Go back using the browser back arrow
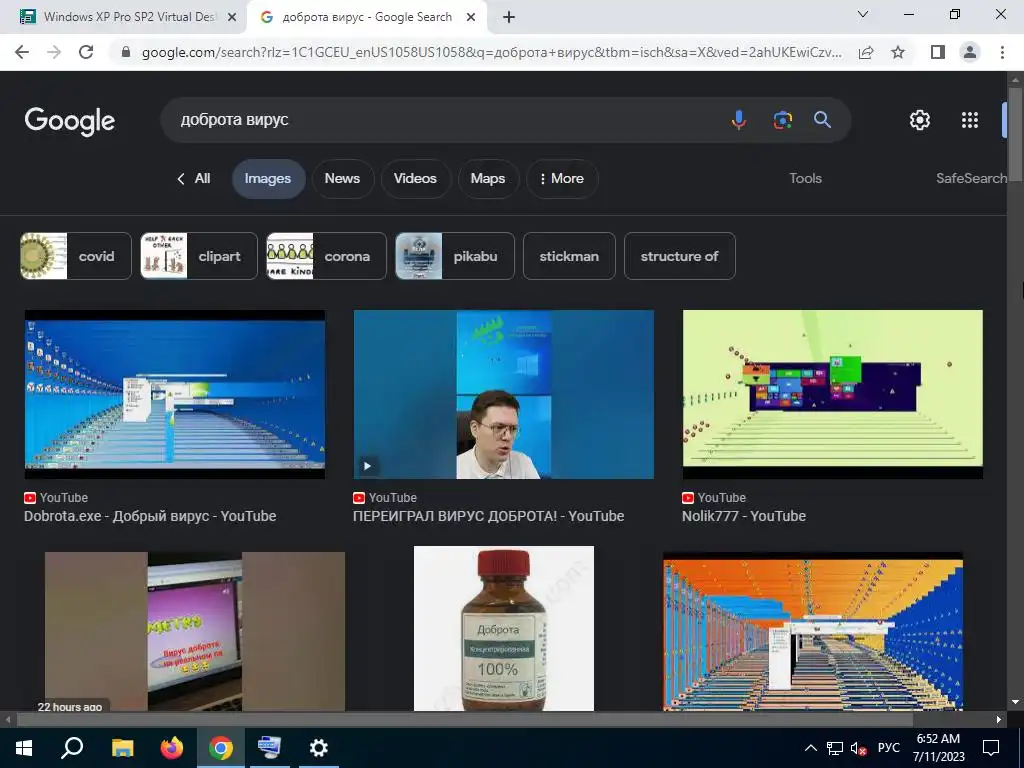This screenshot has height=768, width=1024. point(22,52)
